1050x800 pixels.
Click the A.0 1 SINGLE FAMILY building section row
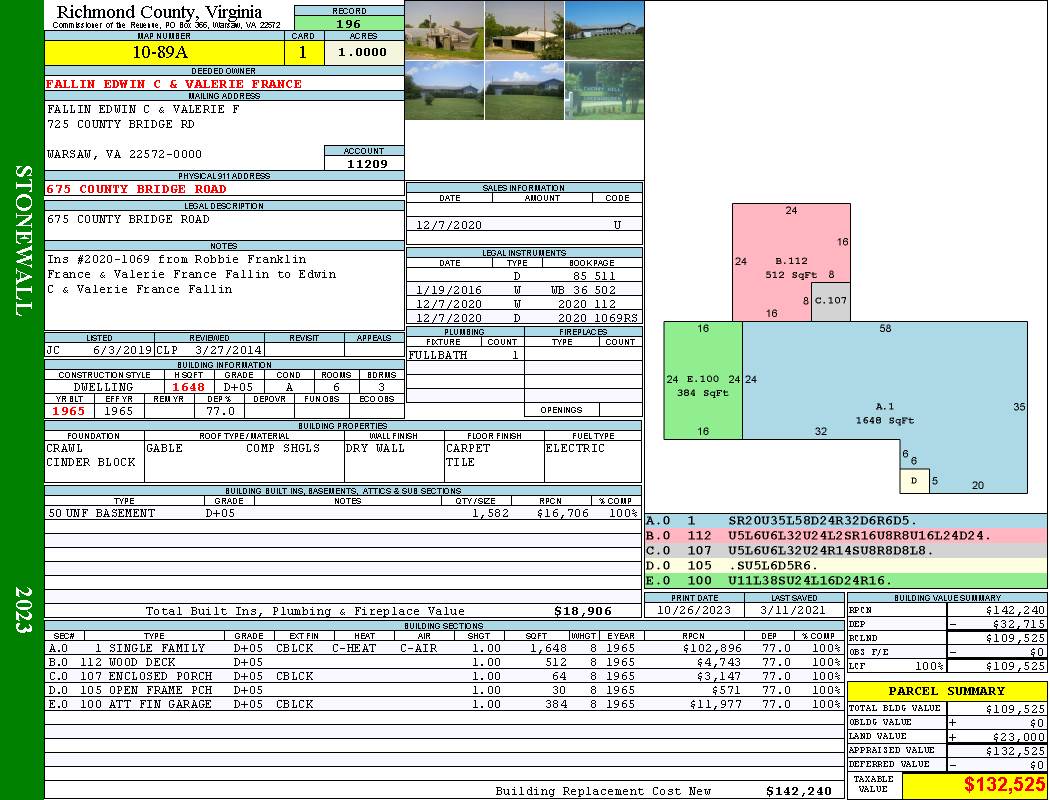(x=443, y=648)
